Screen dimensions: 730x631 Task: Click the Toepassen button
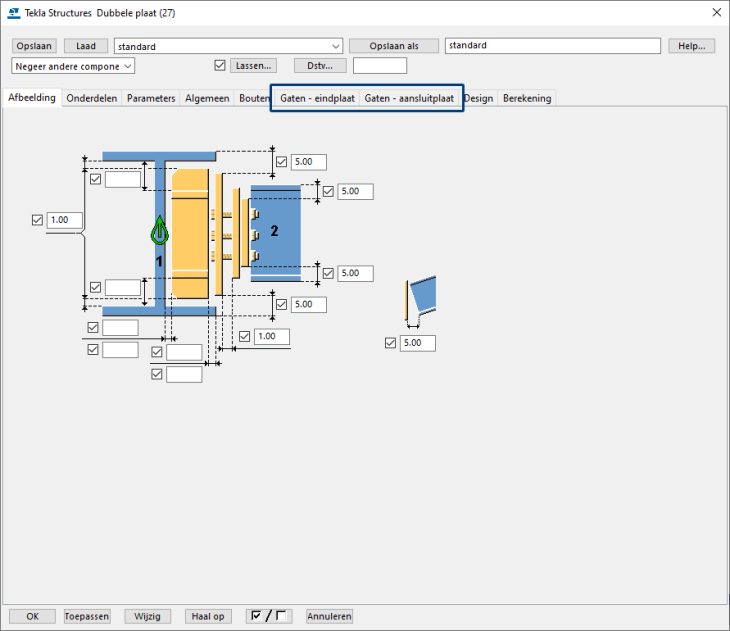point(87,616)
